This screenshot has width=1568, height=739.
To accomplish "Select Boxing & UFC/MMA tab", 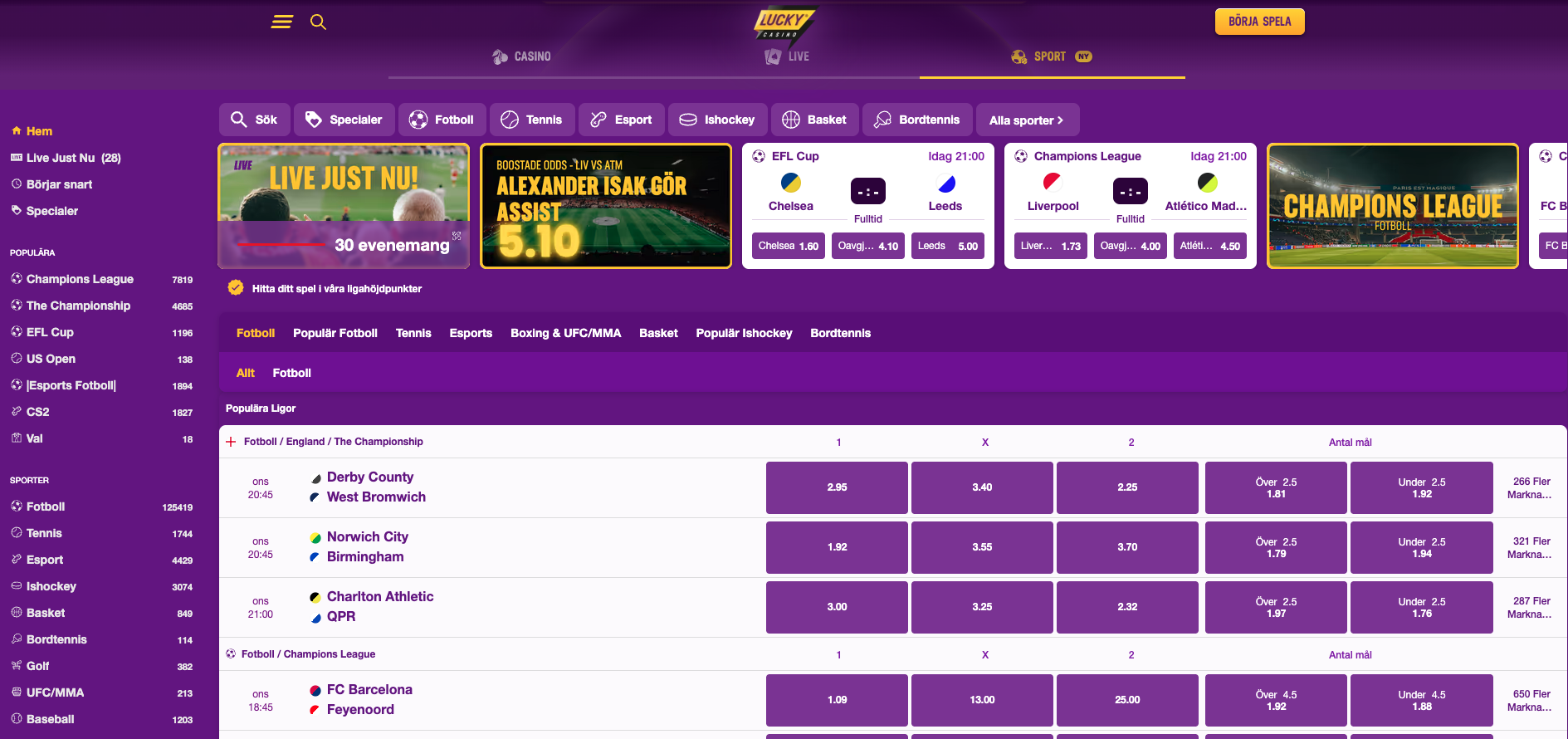I will 565,333.
